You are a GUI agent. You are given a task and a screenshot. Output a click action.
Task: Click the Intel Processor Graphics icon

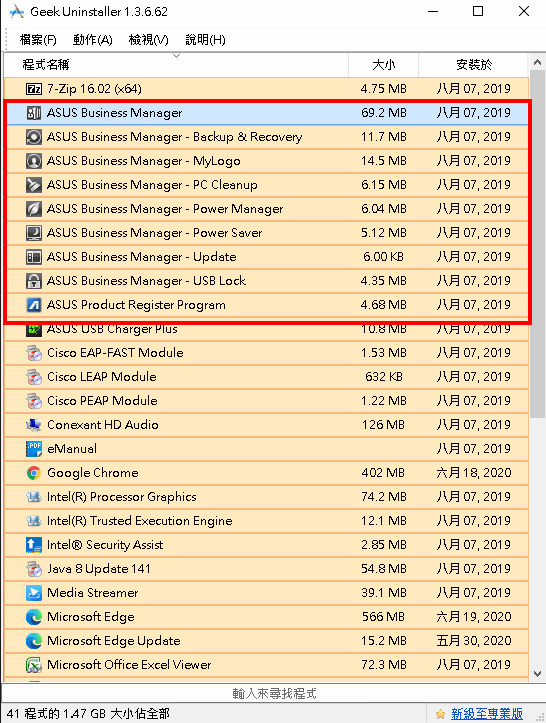pyautogui.click(x=34, y=497)
